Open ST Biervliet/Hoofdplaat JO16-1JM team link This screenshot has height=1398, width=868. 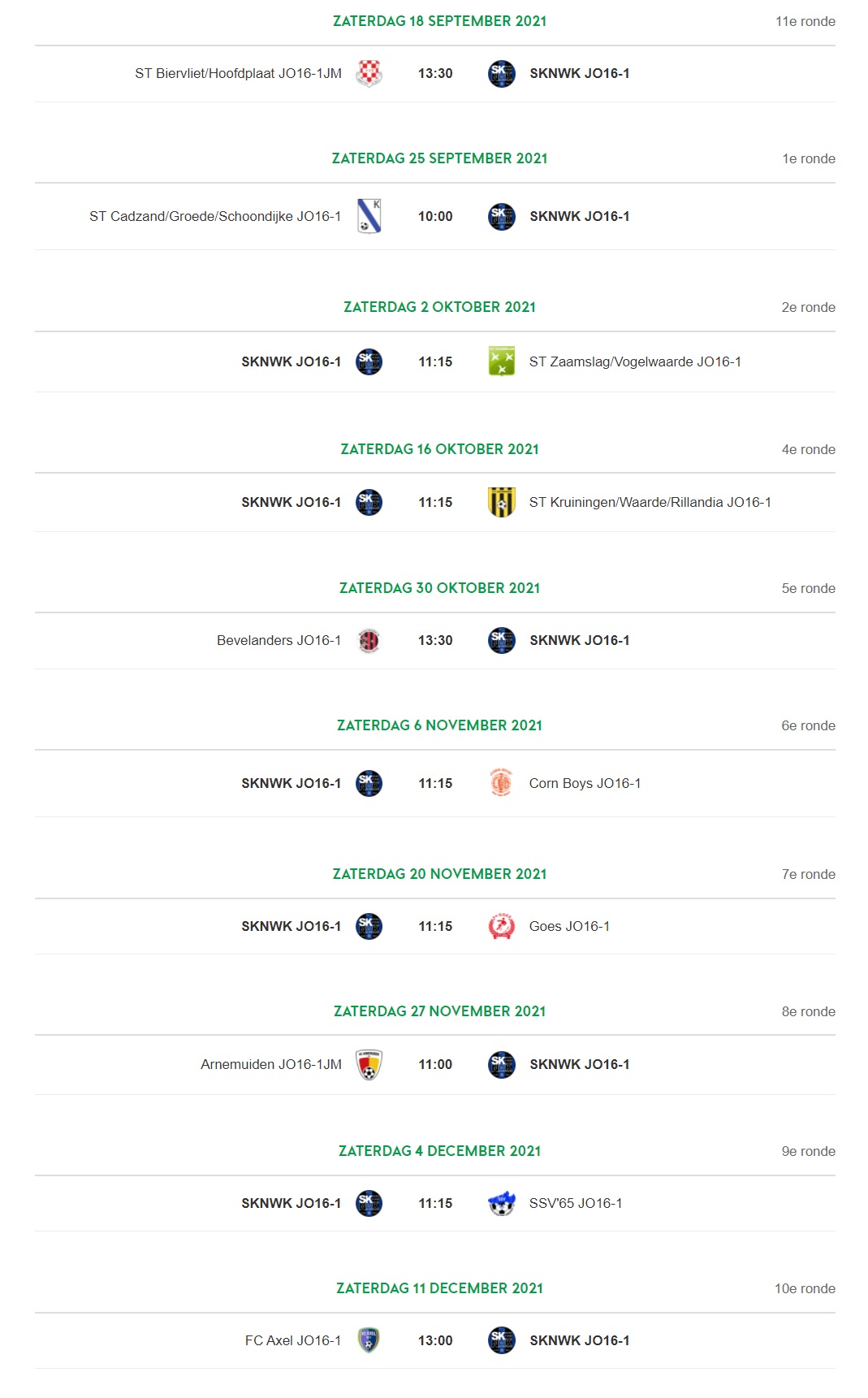click(238, 73)
